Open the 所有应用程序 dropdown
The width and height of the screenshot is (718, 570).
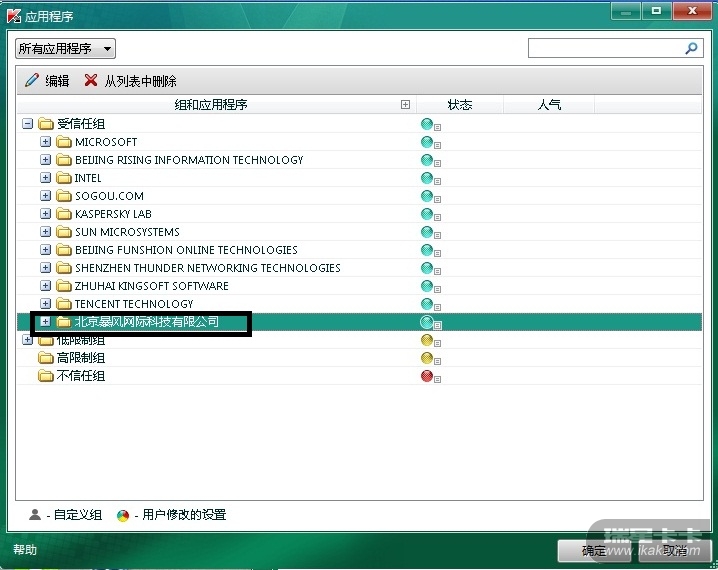(65, 49)
